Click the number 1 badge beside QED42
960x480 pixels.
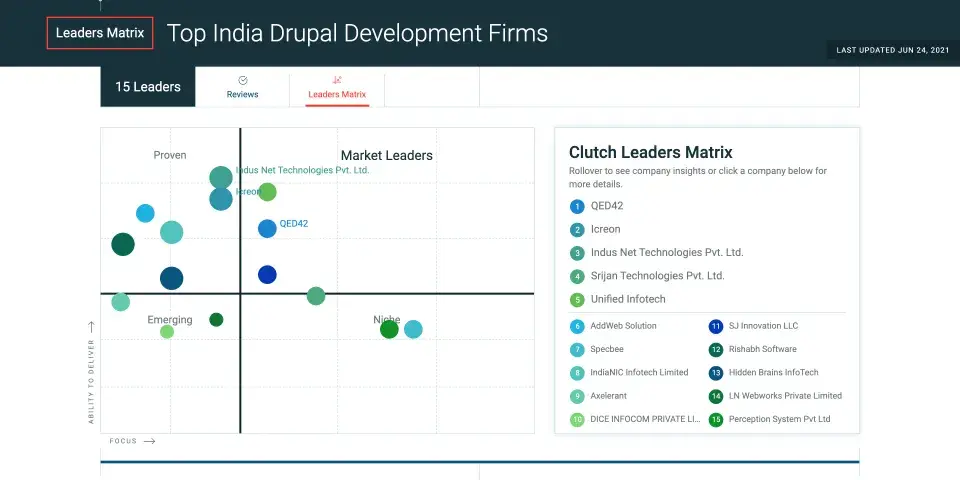577,206
